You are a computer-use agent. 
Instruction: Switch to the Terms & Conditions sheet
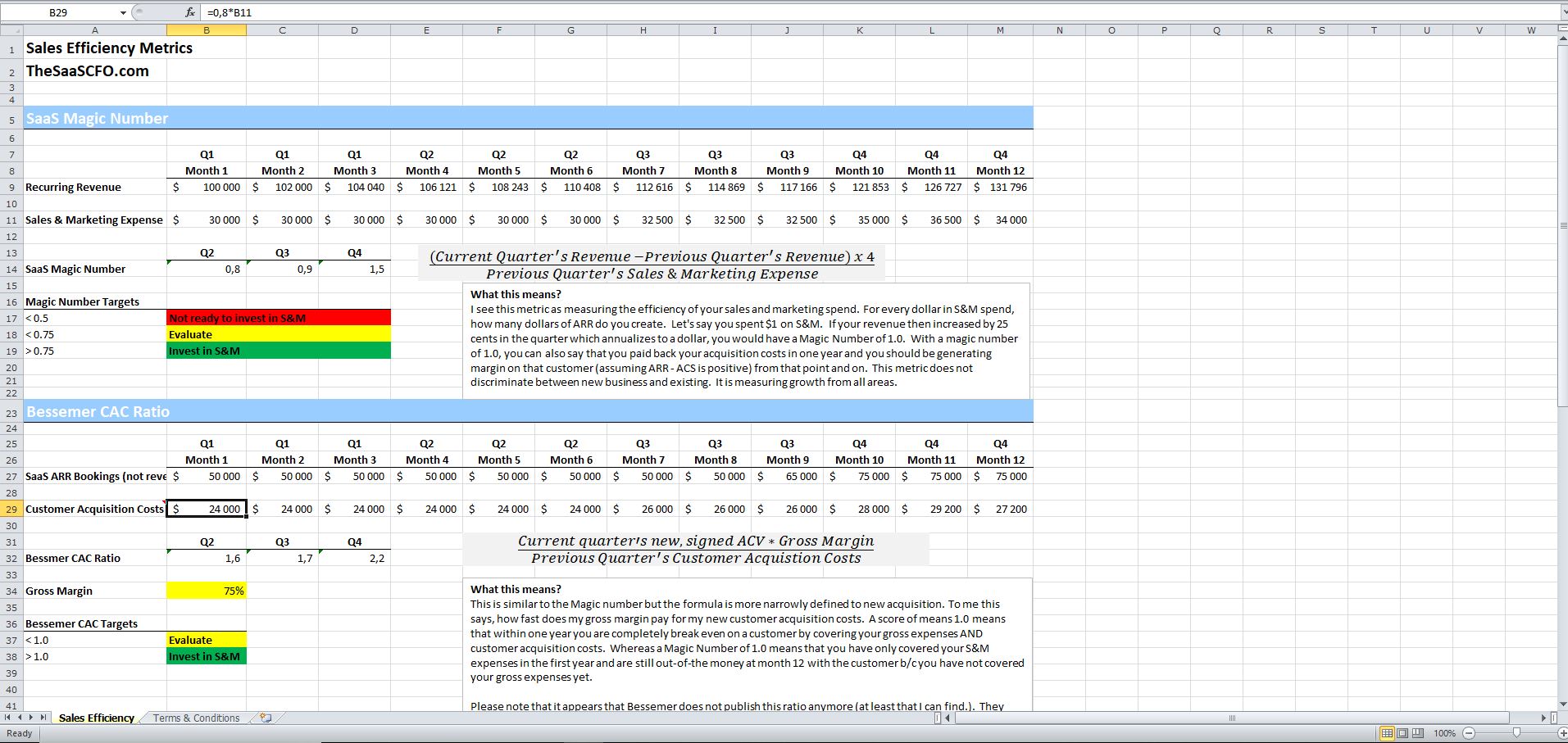coord(195,718)
